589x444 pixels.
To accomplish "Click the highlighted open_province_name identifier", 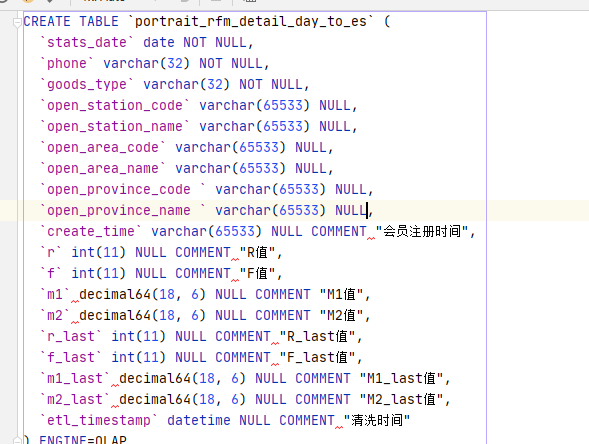I will tap(123, 211).
